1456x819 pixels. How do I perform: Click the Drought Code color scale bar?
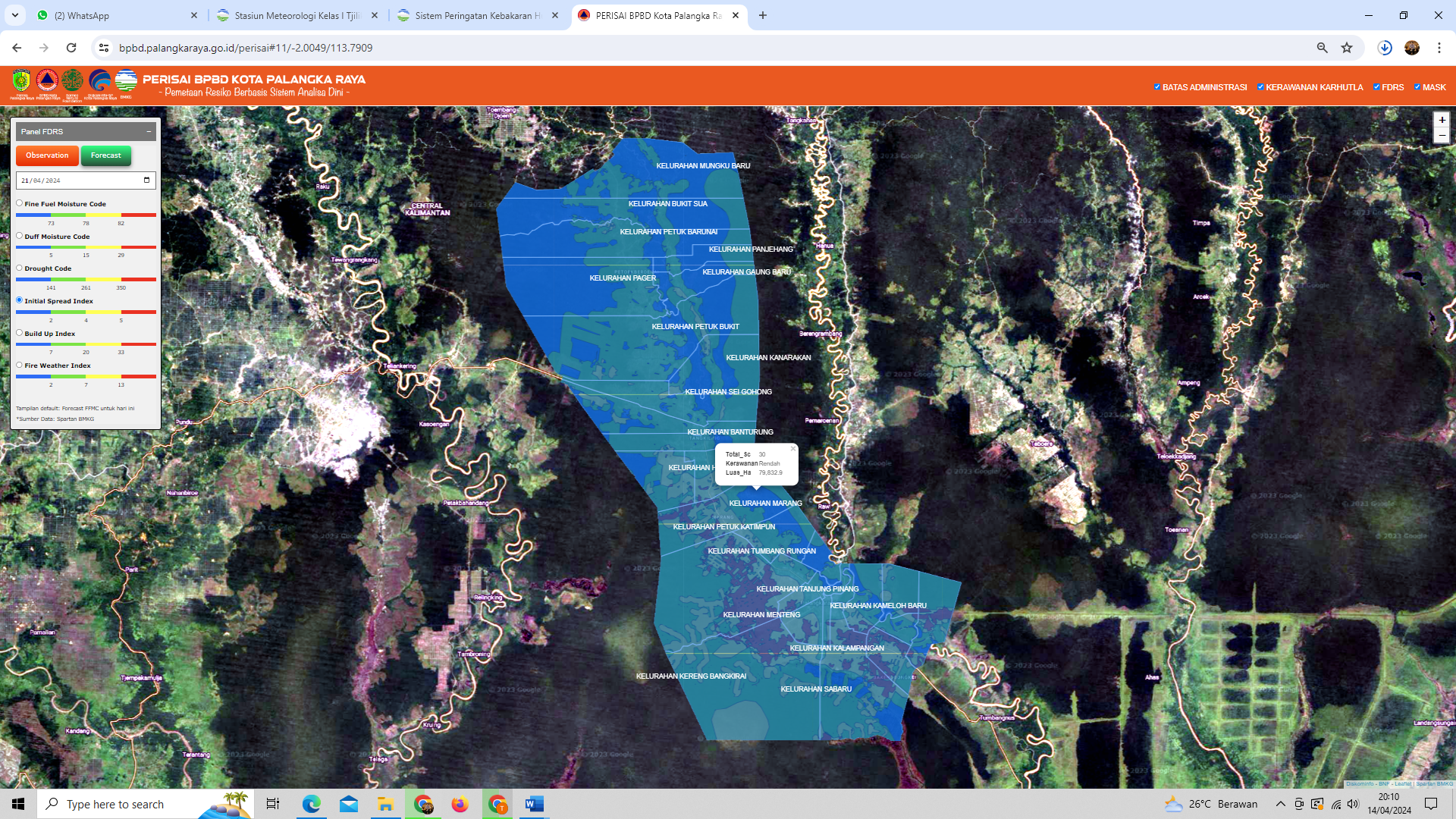(x=86, y=280)
